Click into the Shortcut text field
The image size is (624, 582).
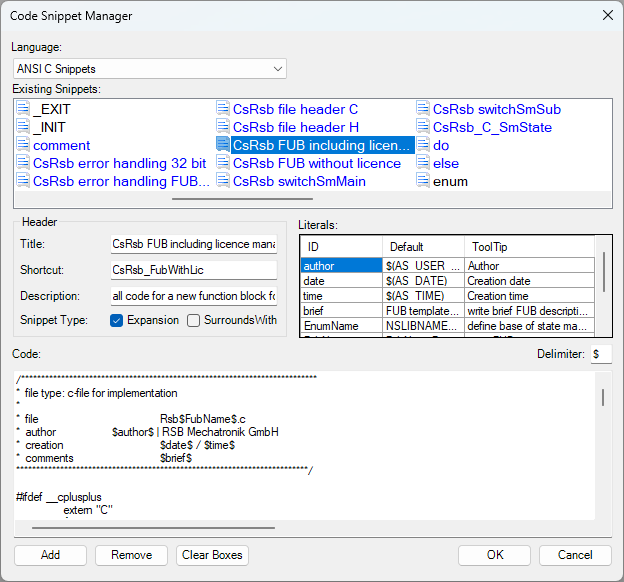coord(193,270)
